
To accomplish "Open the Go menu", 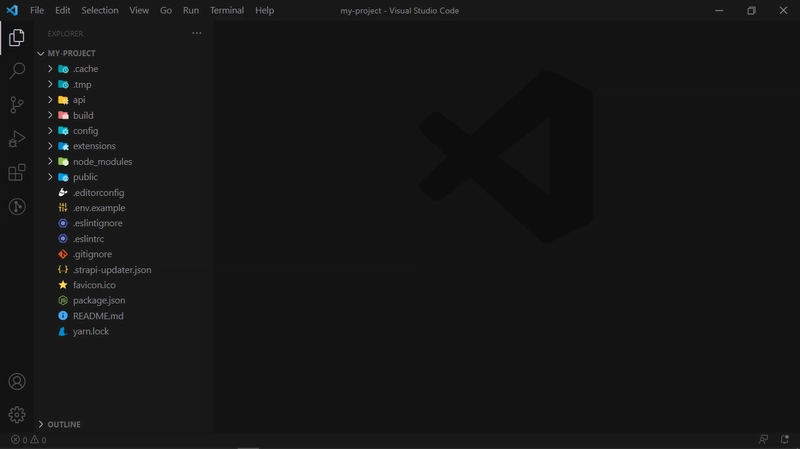I will pos(166,10).
